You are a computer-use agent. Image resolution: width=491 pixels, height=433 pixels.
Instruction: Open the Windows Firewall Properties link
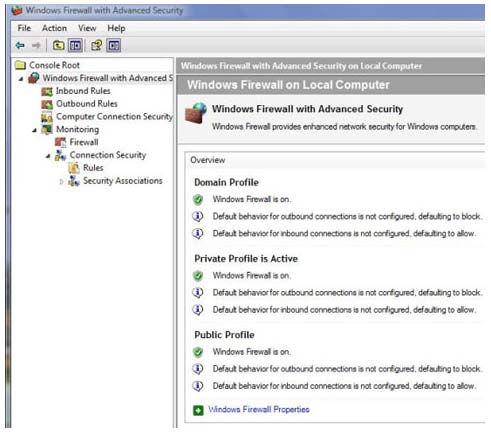click(259, 409)
